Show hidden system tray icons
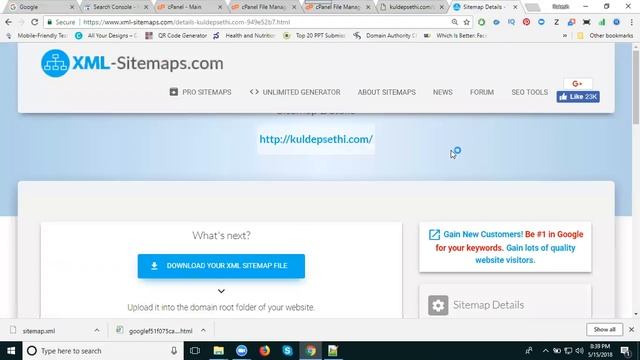This screenshot has width=640, height=360. click(x=546, y=351)
